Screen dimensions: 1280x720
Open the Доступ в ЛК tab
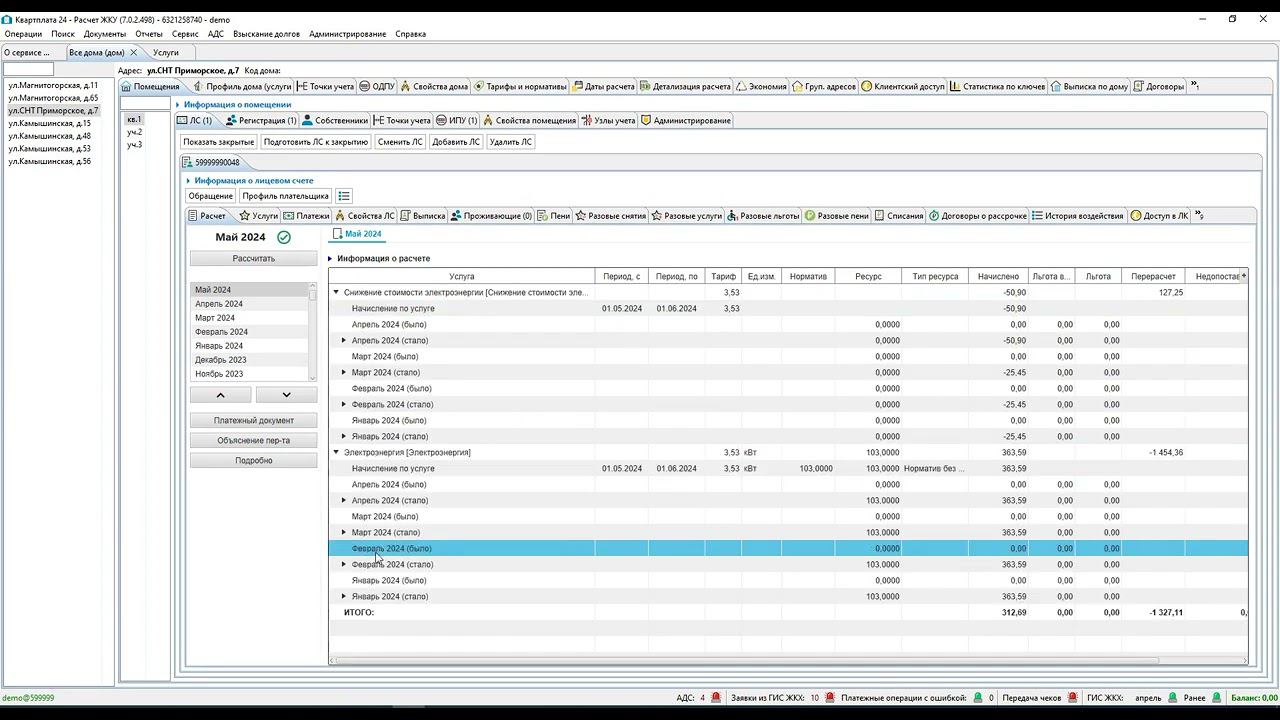[x=1160, y=215]
